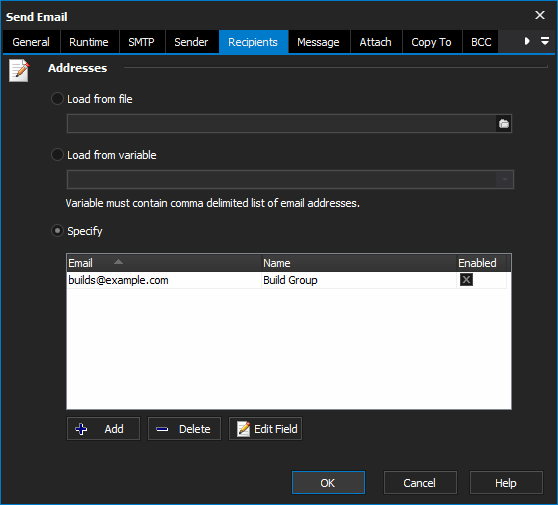Switch to the Message tab
Image resolution: width=558 pixels, height=505 pixels.
[319, 42]
